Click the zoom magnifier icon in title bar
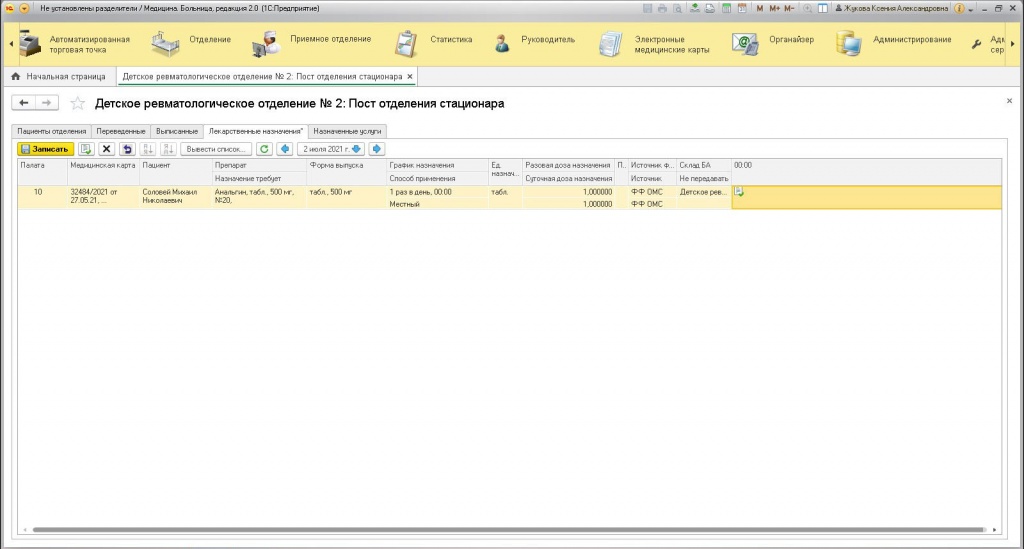This screenshot has height=549, width=1024. (x=808, y=8)
